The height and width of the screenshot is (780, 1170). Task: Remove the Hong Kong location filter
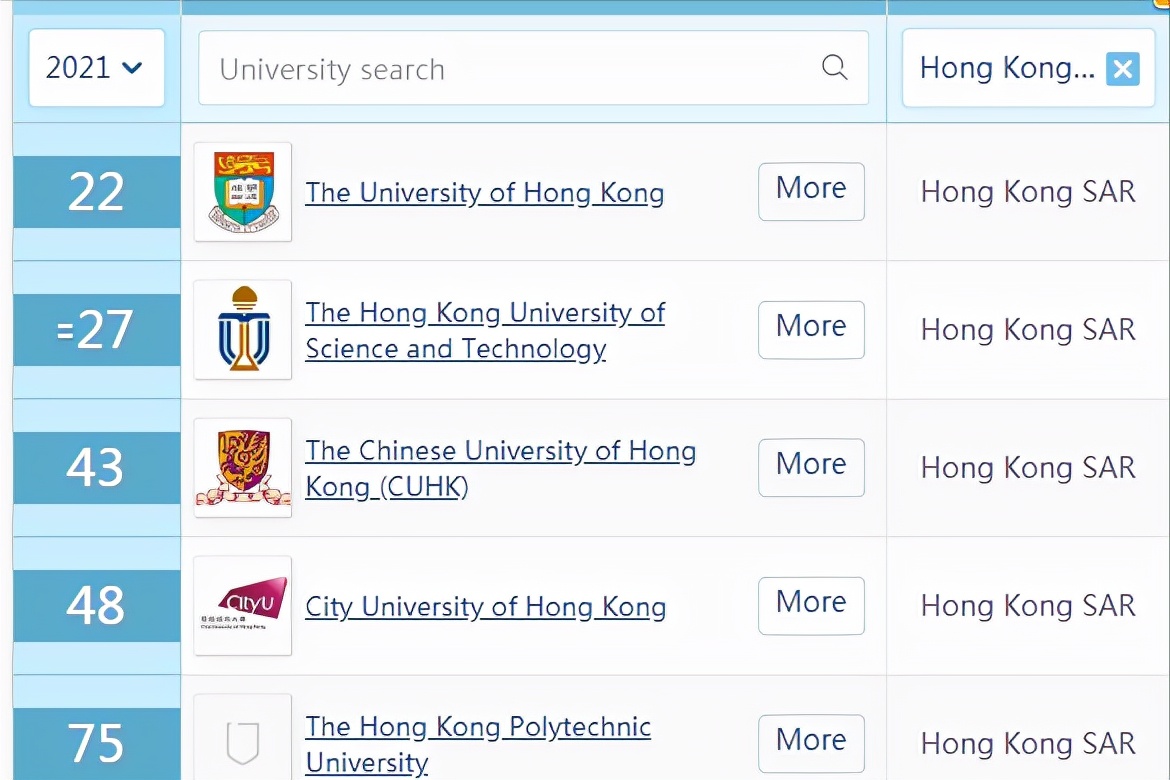coord(1122,69)
